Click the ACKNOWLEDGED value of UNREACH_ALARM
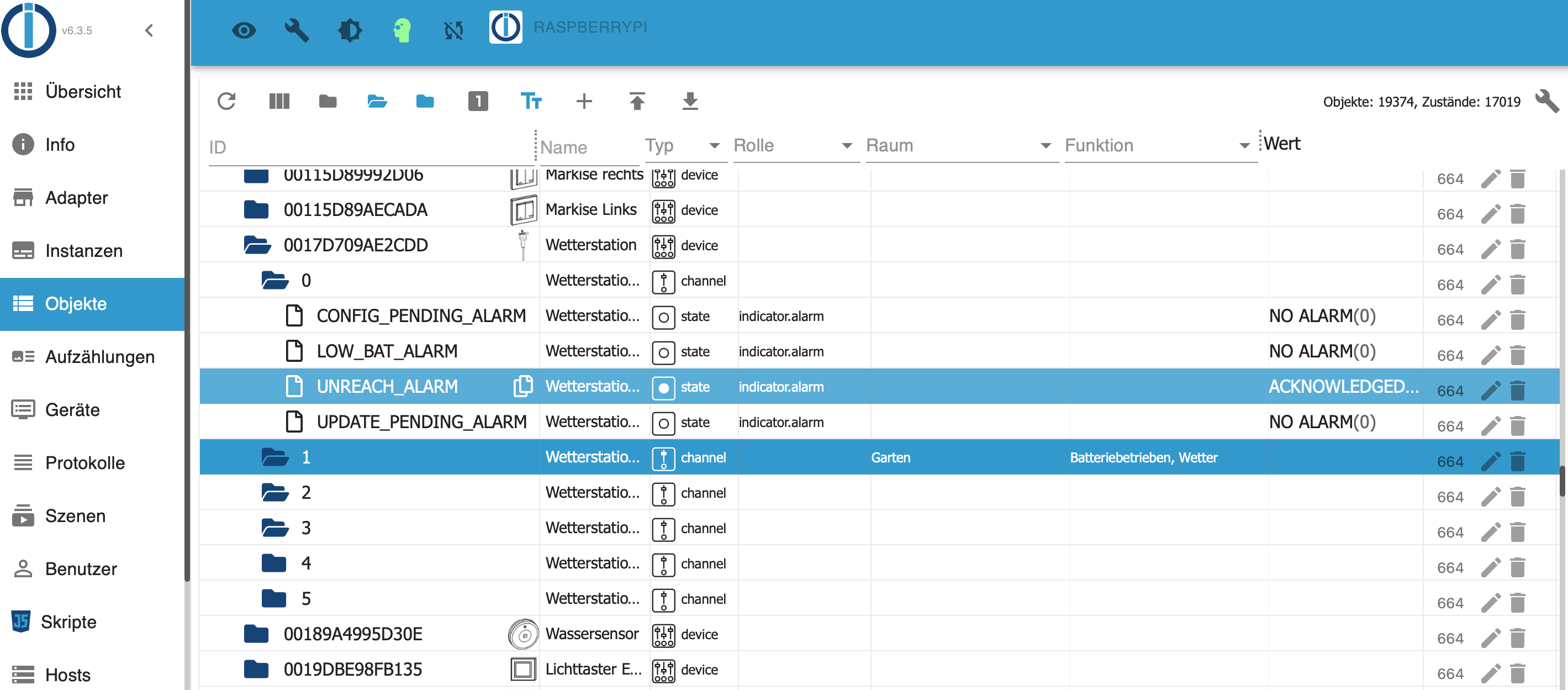Image resolution: width=1568 pixels, height=690 pixels. [1343, 387]
